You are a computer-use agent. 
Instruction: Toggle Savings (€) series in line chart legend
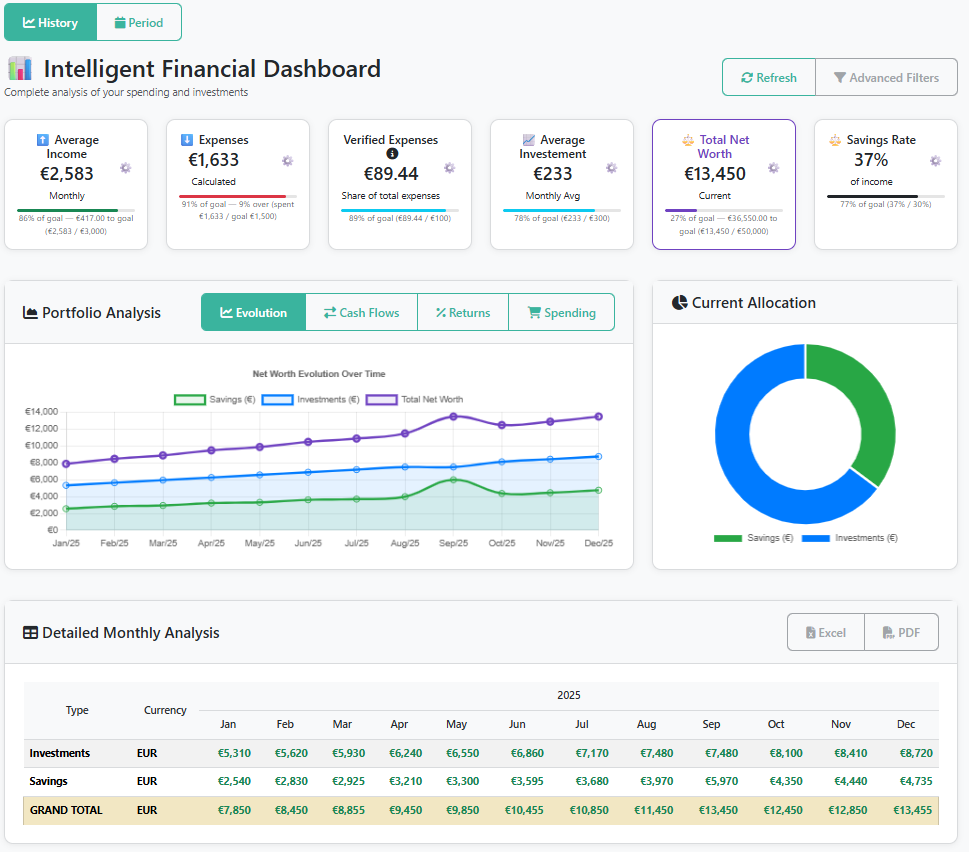pos(215,399)
